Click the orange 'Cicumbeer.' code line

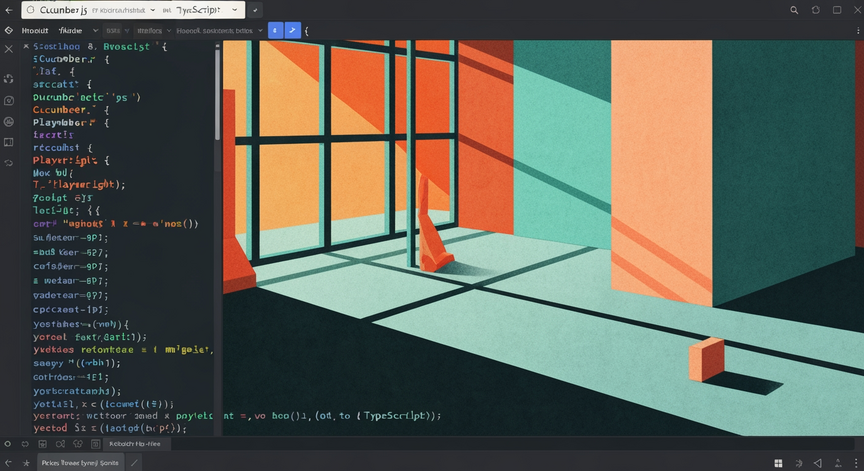(x=71, y=110)
